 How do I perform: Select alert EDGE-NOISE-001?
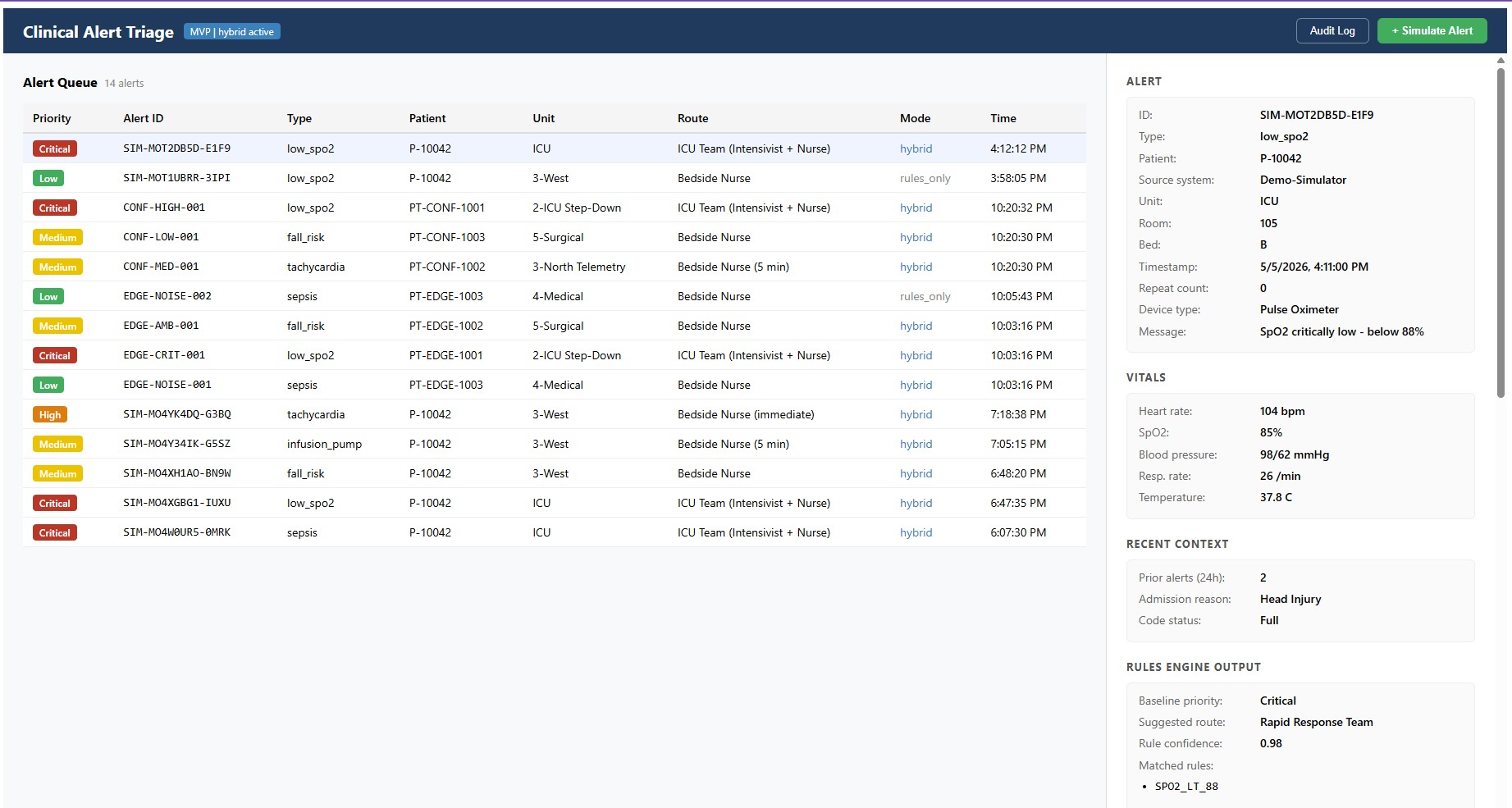coord(554,385)
